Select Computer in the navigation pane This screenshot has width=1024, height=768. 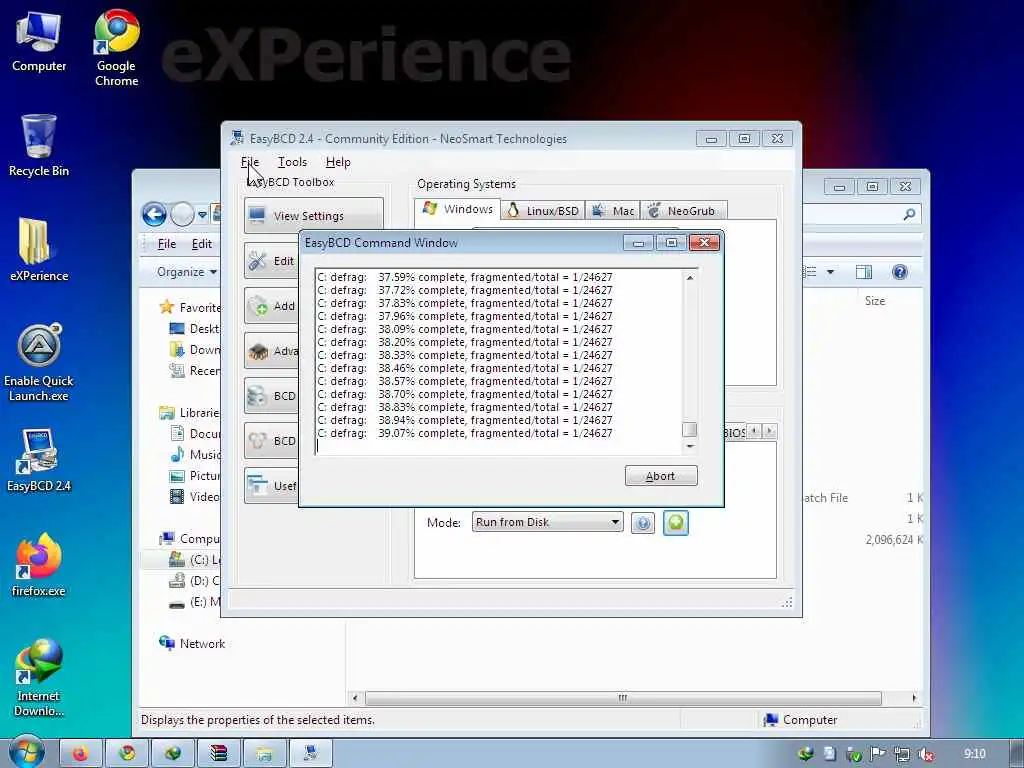(x=189, y=539)
